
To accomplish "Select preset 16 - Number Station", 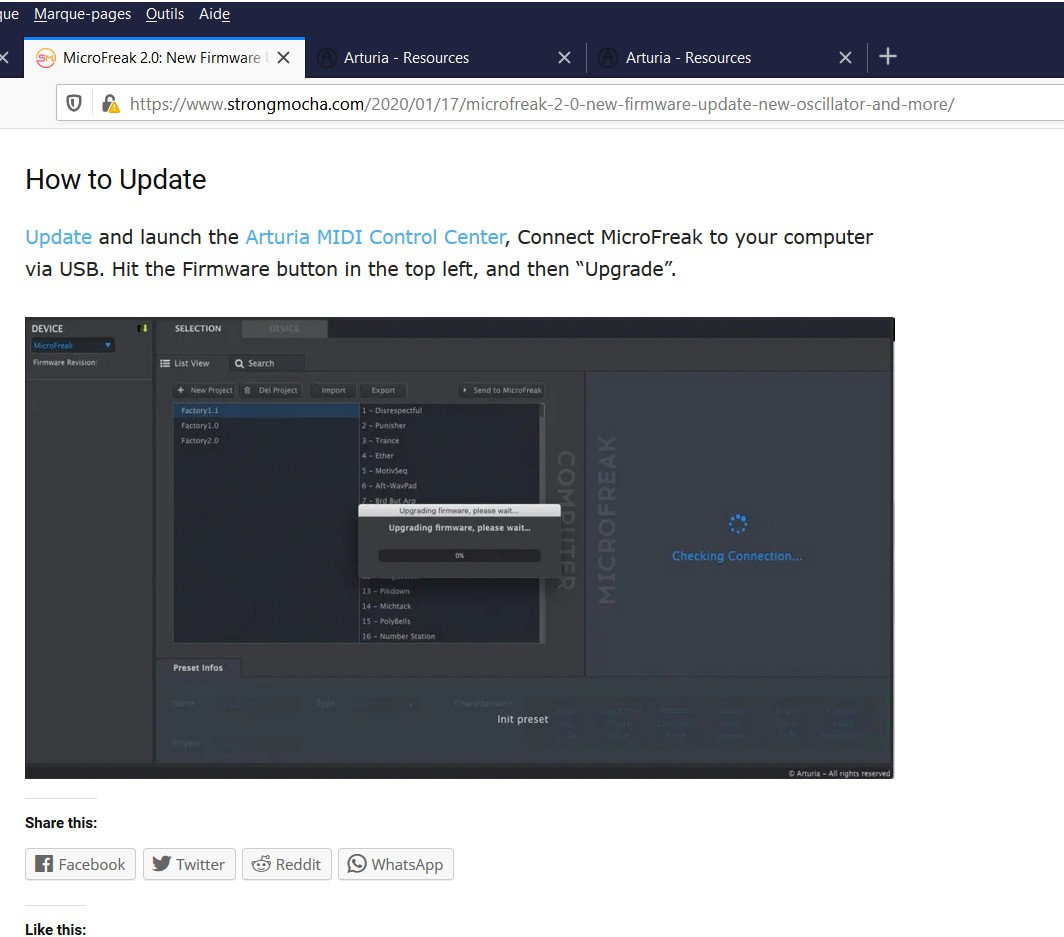I will [449, 636].
